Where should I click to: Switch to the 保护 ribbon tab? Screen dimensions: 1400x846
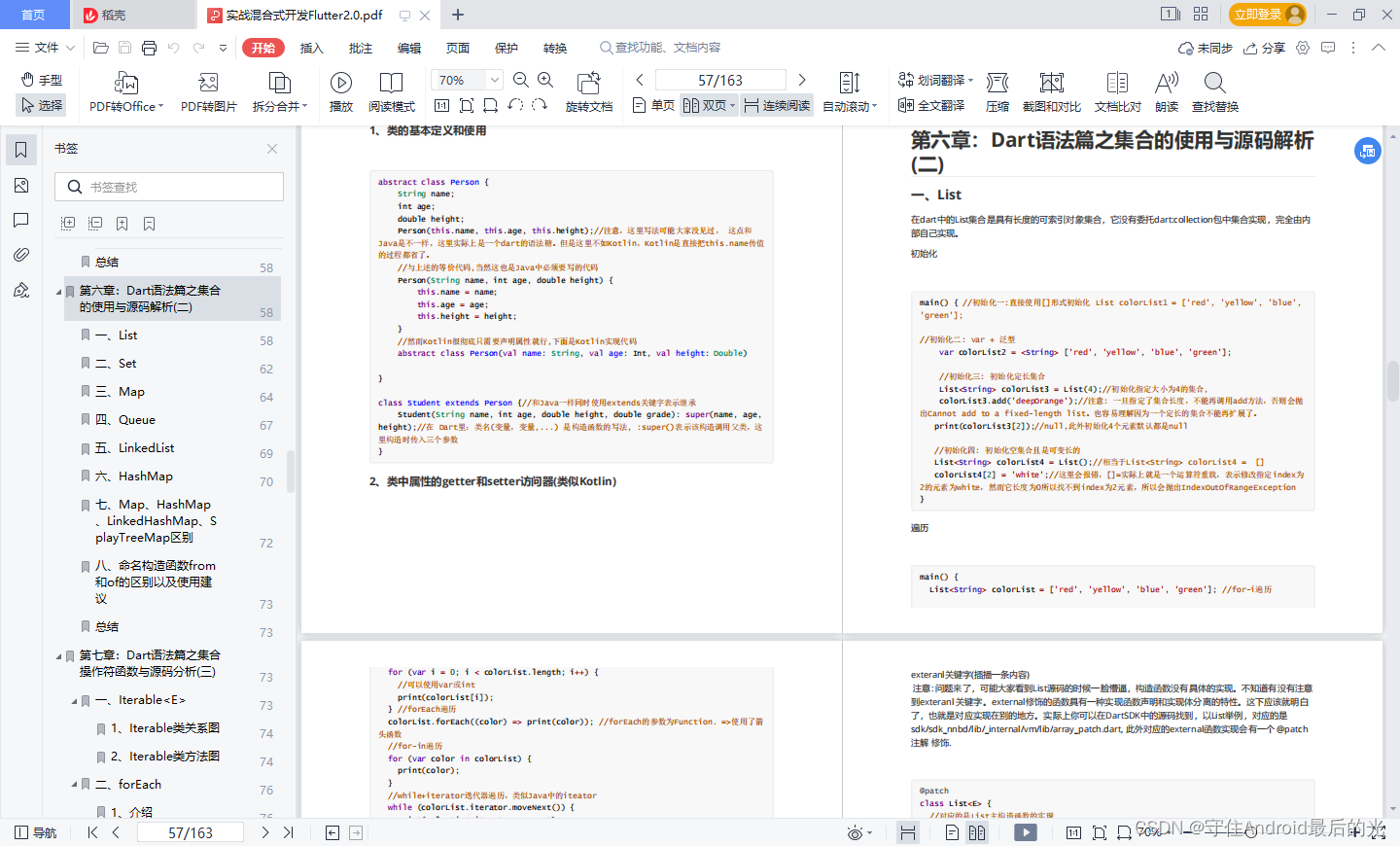(x=506, y=48)
